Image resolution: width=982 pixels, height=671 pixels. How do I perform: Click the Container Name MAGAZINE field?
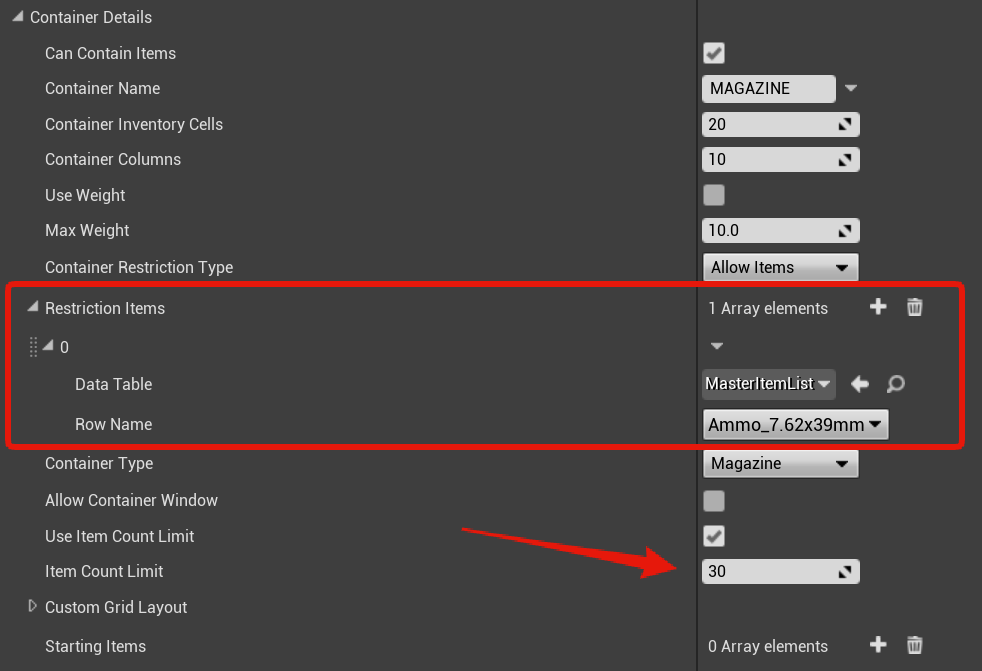tap(768, 88)
